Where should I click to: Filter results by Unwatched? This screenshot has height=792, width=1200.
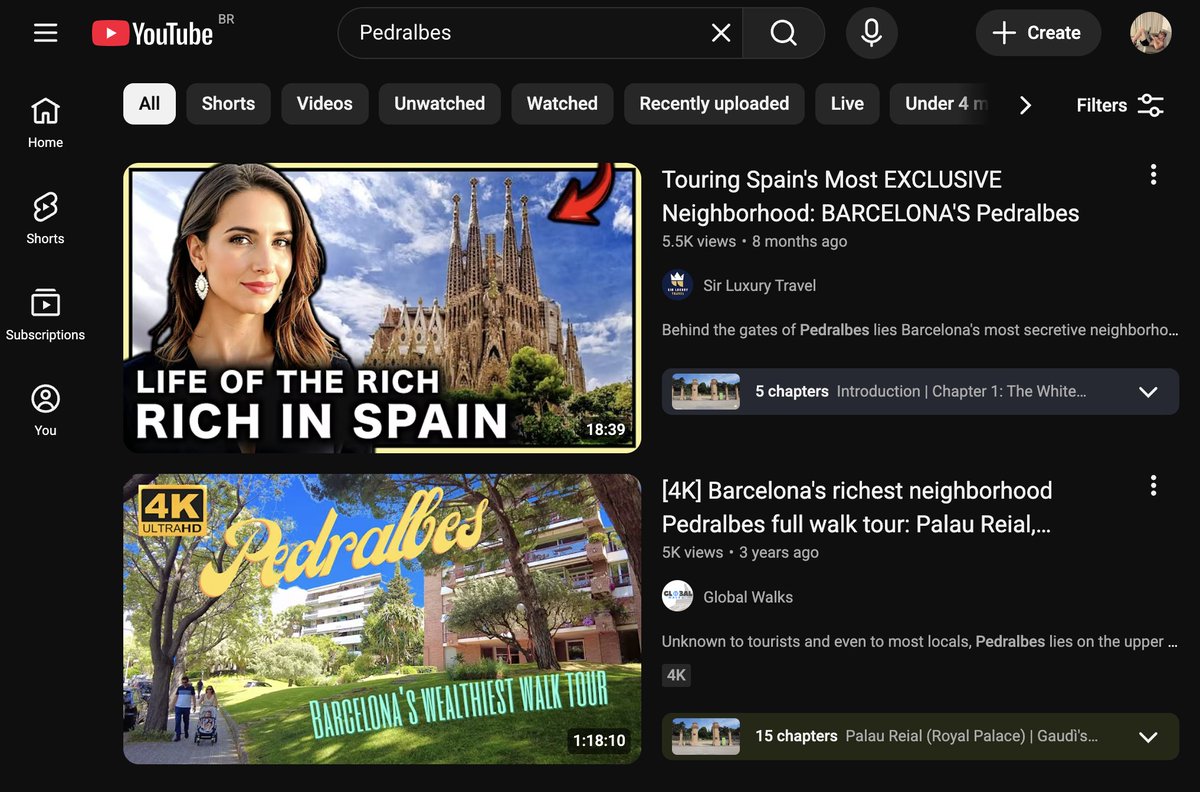[439, 104]
